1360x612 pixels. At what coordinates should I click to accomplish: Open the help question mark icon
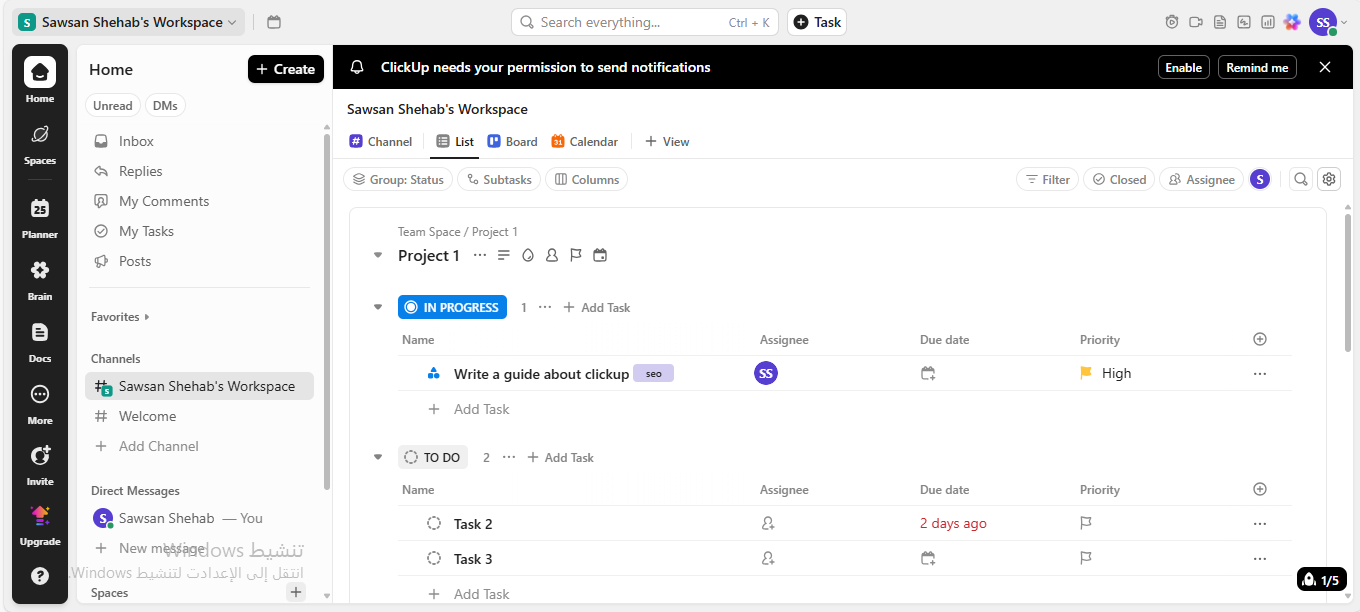pyautogui.click(x=40, y=576)
